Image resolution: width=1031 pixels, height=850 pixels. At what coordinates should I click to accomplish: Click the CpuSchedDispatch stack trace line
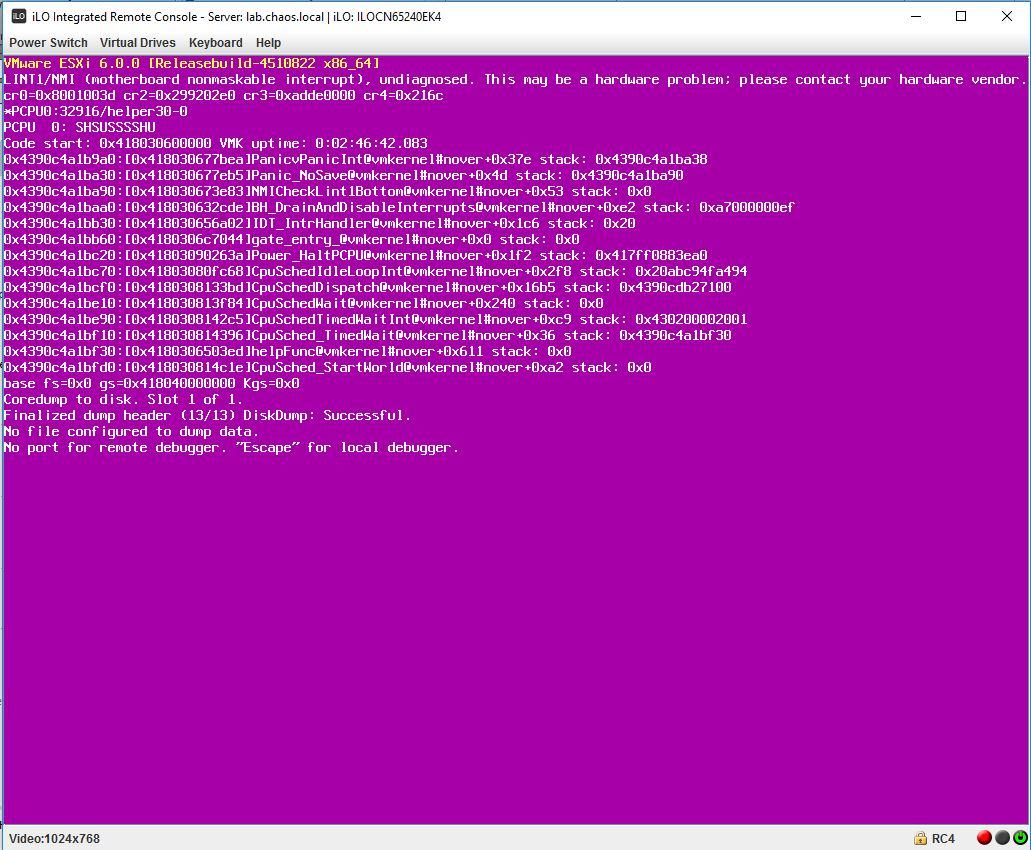[368, 287]
